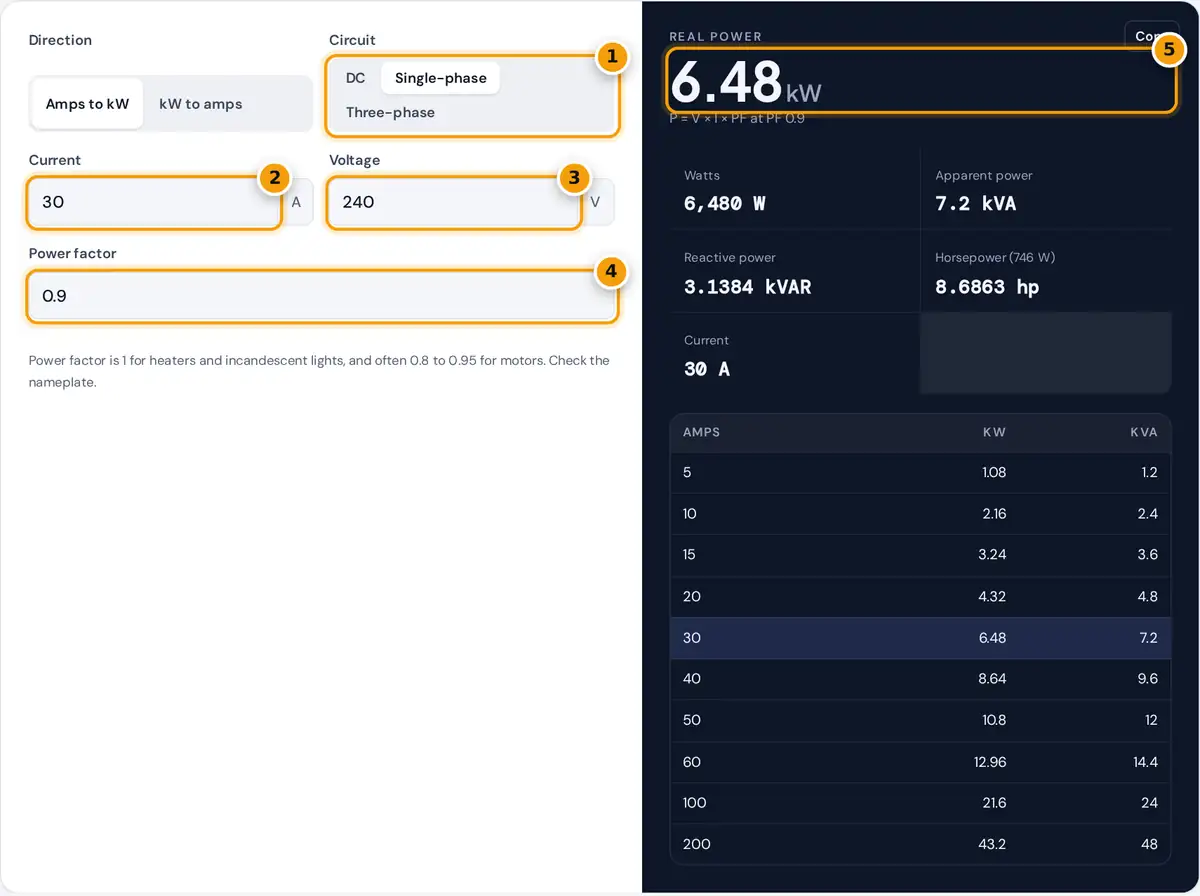Switch direction to kW to amps
Image resolution: width=1200 pixels, height=896 pixels.
point(201,104)
